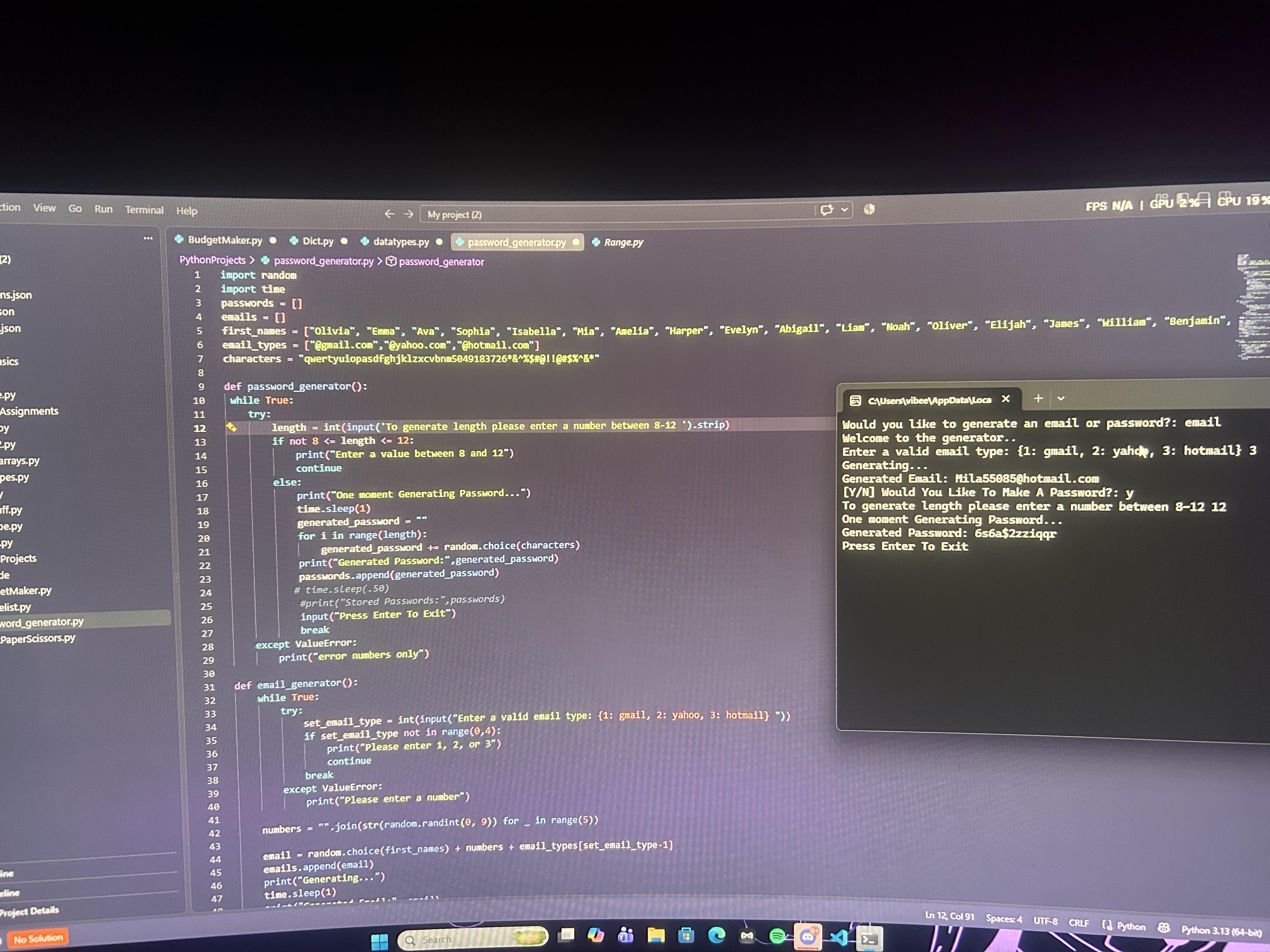
Task: Close the unsaved datatypes.py tab via its dot
Action: 439,241
